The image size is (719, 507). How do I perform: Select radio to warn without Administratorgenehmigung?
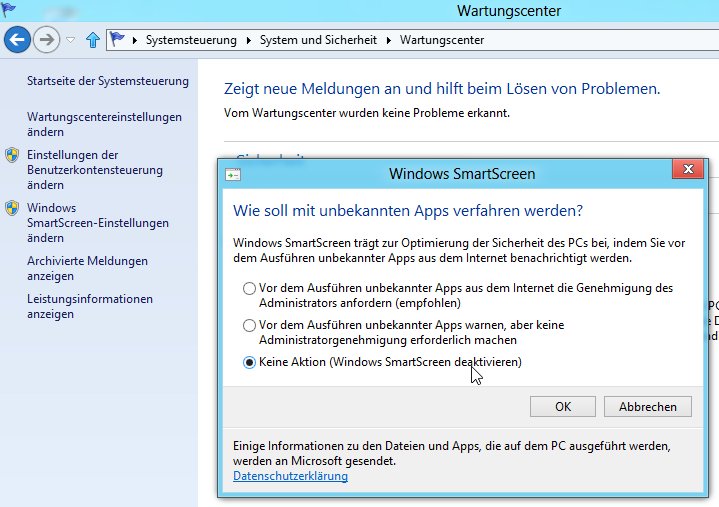[249, 325]
